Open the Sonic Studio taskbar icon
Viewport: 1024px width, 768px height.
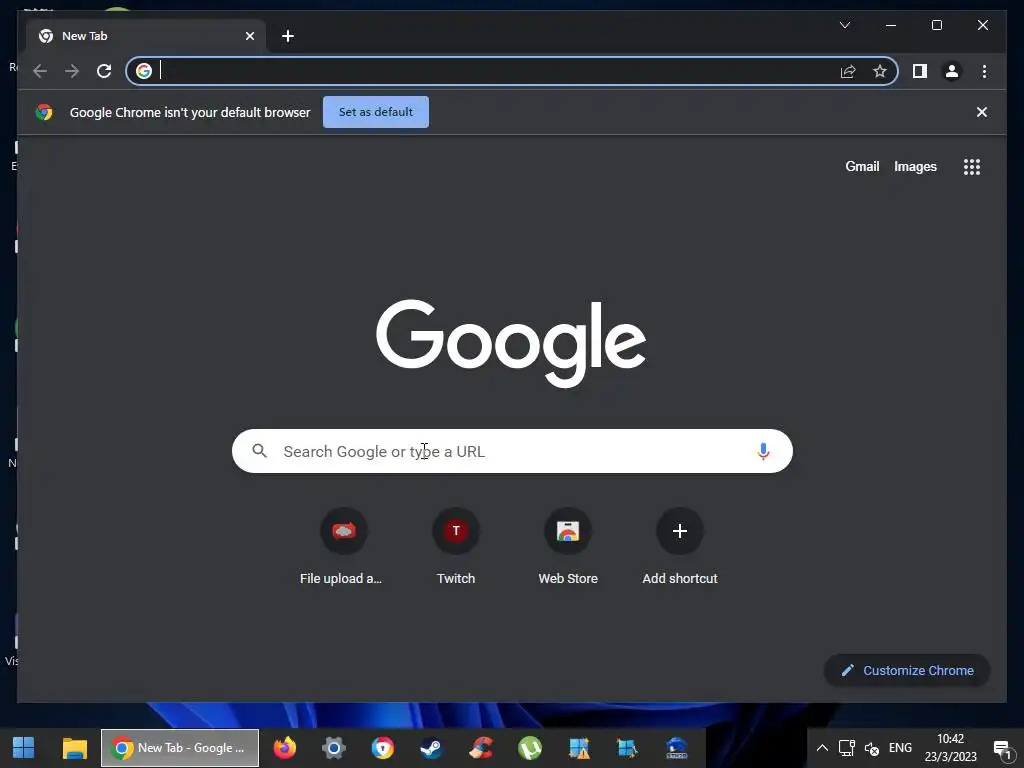[677, 748]
